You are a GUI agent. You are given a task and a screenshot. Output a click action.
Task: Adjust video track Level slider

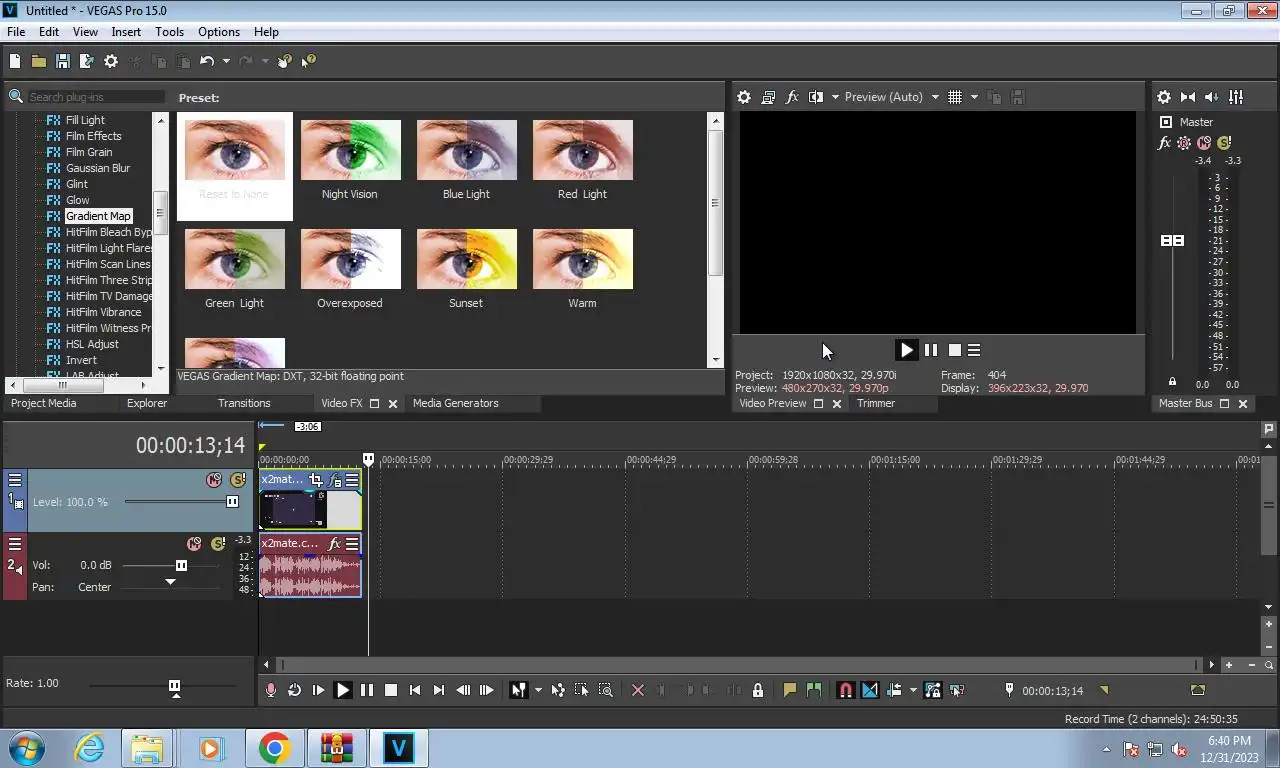232,502
